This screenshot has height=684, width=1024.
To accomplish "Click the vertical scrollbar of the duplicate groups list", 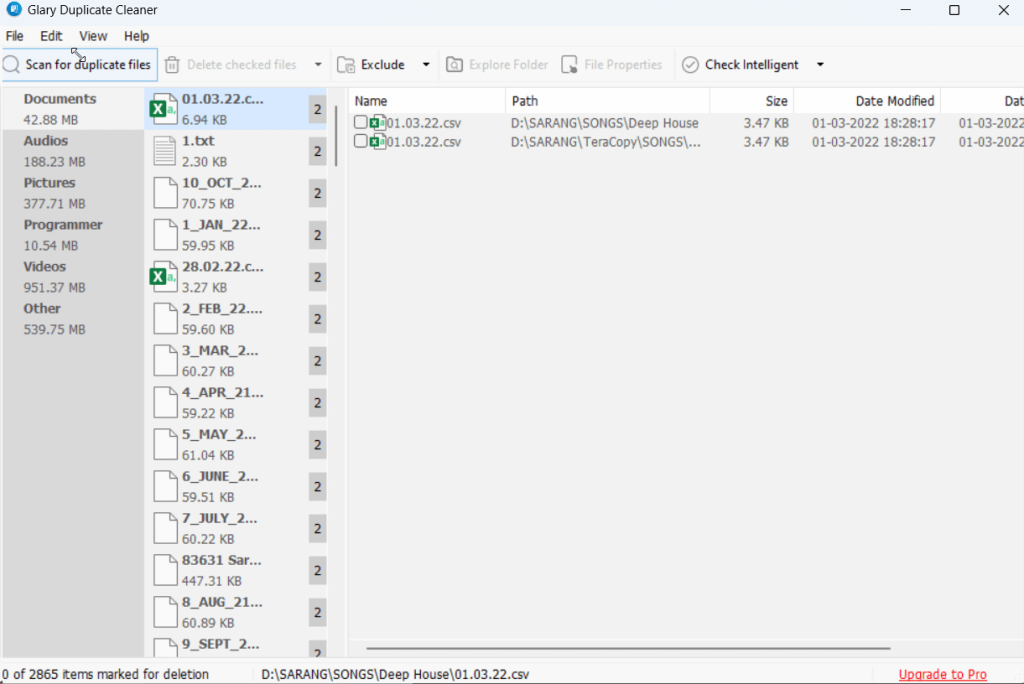I will [336, 136].
